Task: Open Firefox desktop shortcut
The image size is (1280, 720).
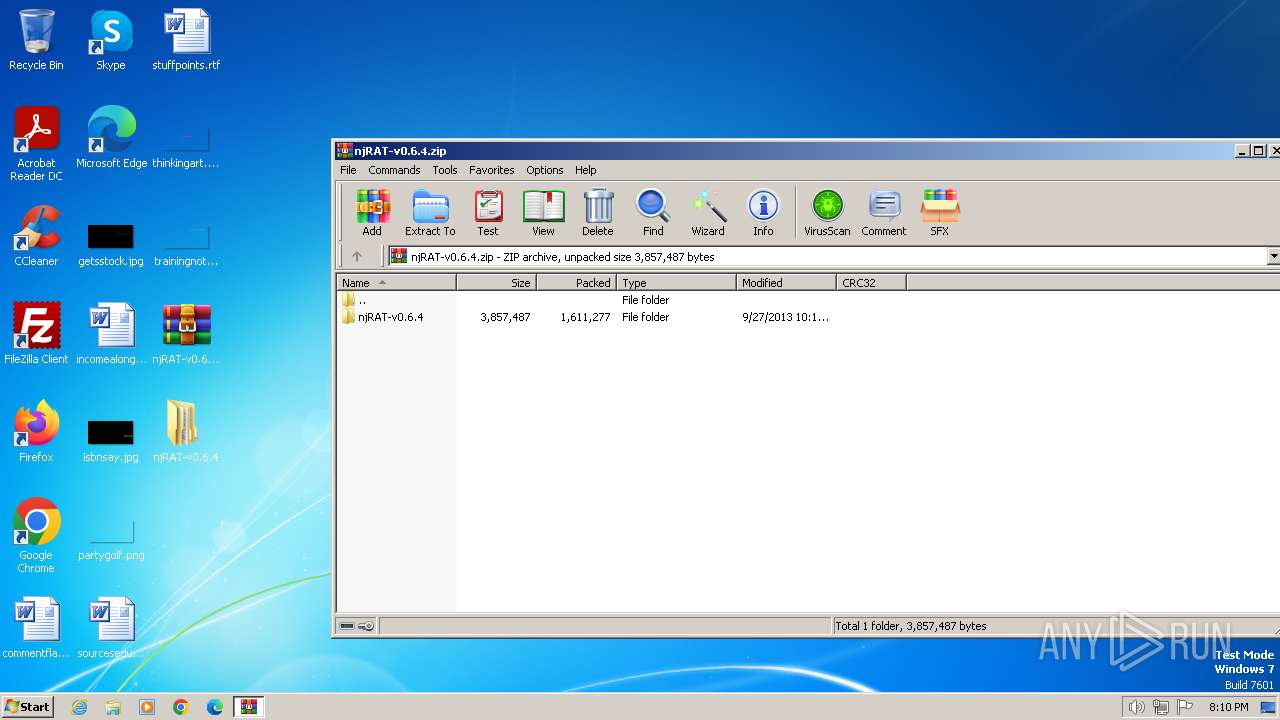Action: click(36, 432)
